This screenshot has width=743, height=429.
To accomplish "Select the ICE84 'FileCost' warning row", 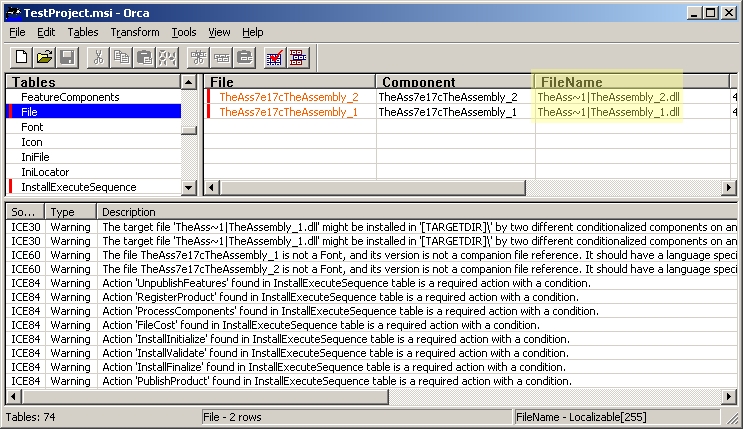I will pos(372,325).
